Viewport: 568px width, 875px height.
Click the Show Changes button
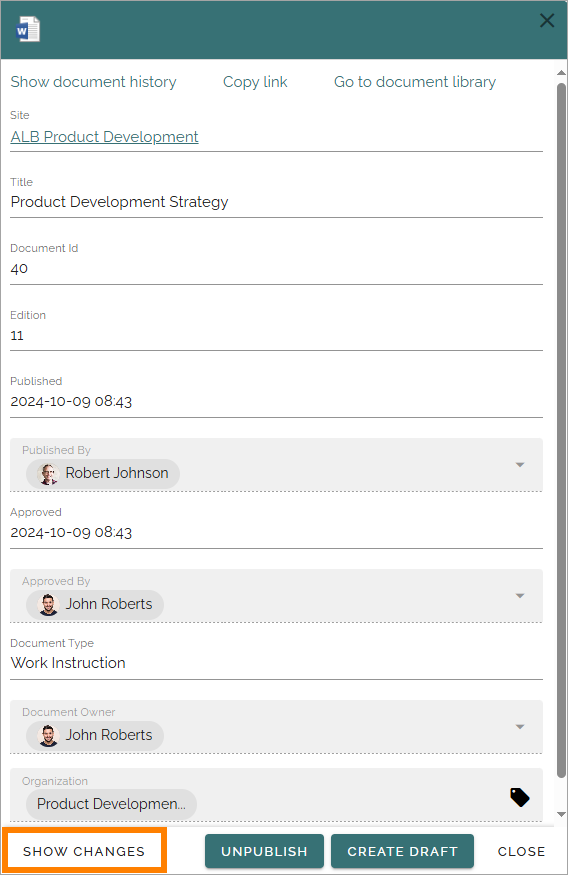[84, 852]
